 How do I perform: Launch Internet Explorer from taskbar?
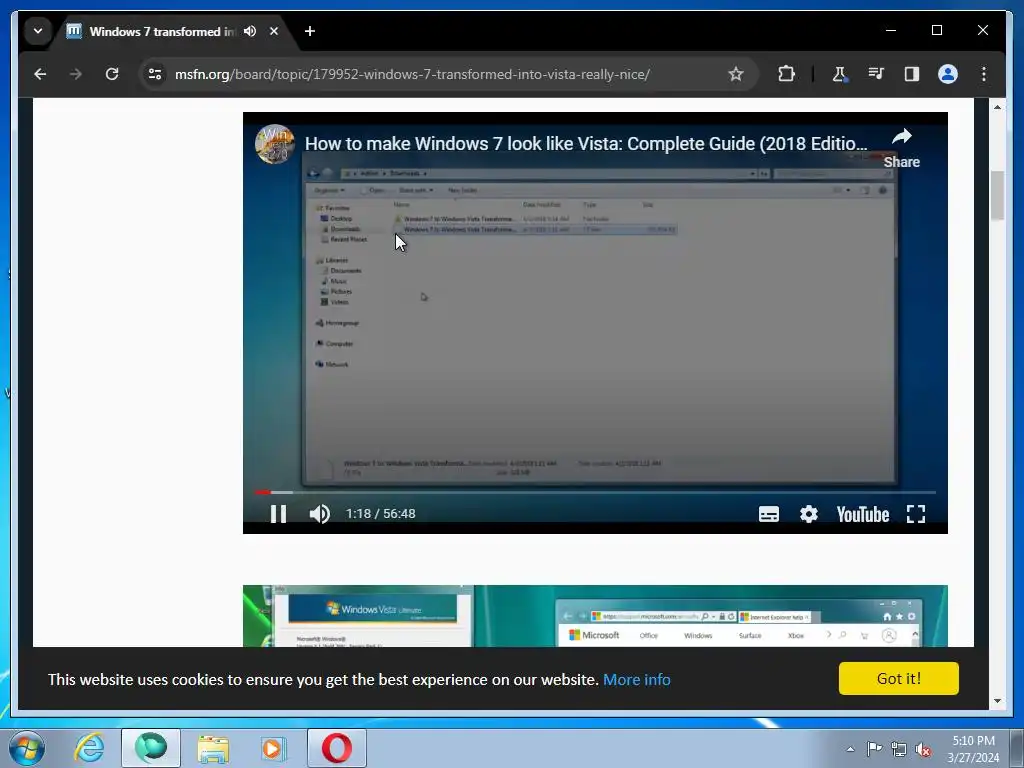tap(89, 748)
